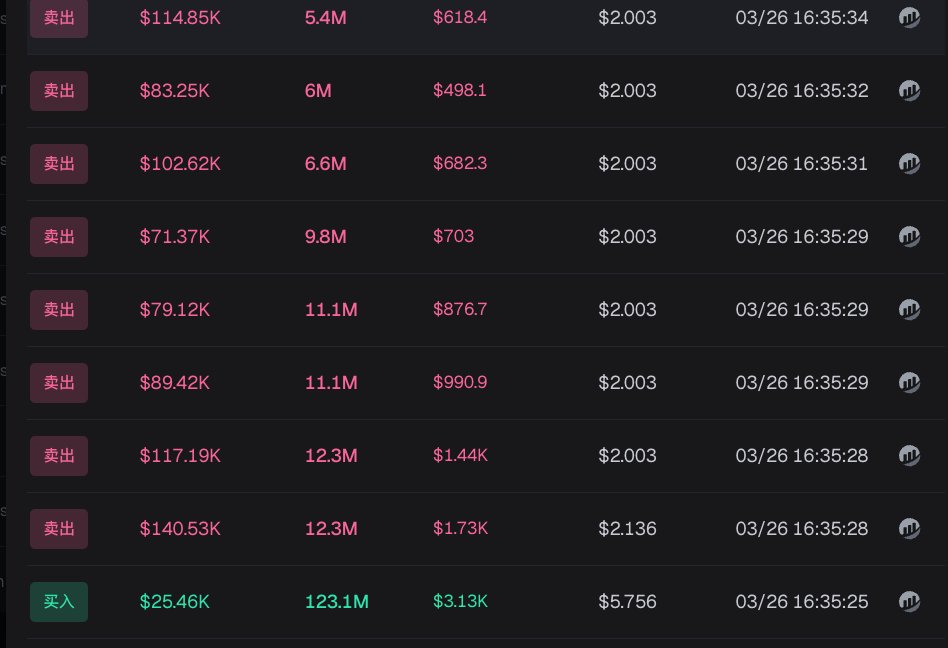Image resolution: width=948 pixels, height=648 pixels.
Task: Open chart icon for the $117.19K row
Action: click(x=909, y=456)
